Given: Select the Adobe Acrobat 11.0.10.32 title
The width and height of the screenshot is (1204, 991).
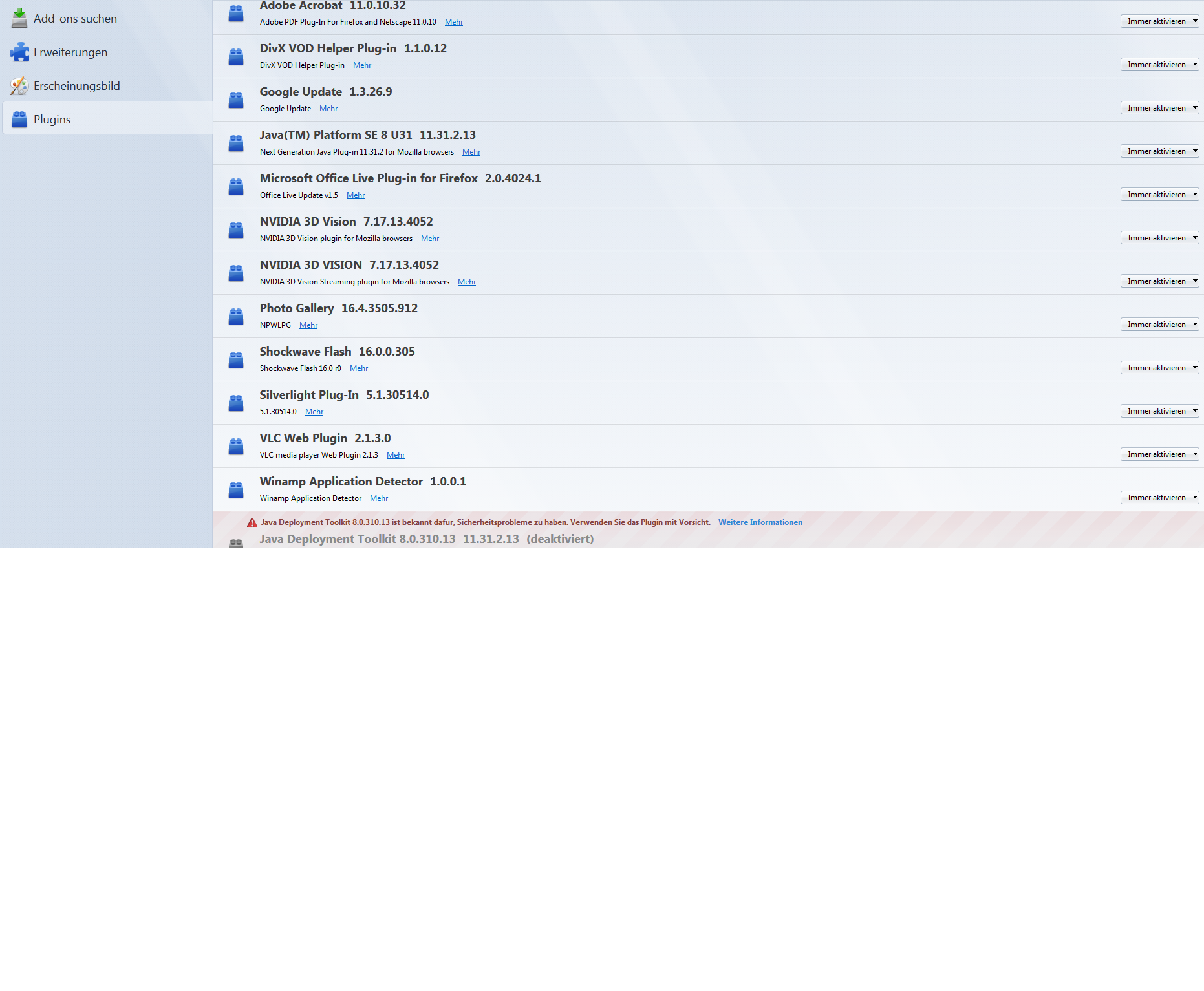Looking at the screenshot, I should 333,6.
